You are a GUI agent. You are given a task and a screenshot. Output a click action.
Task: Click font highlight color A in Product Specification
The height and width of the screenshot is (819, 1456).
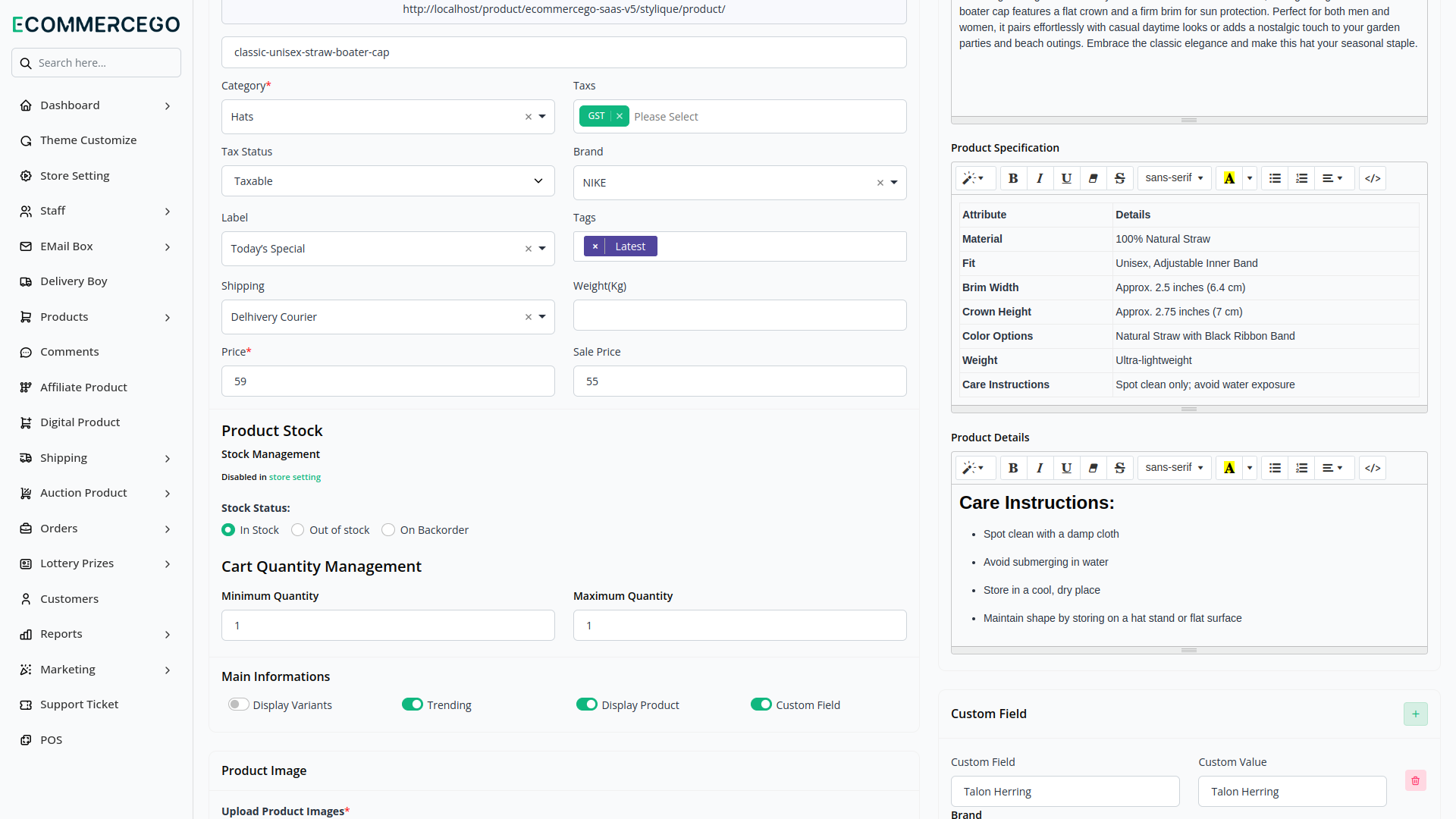click(x=1229, y=178)
